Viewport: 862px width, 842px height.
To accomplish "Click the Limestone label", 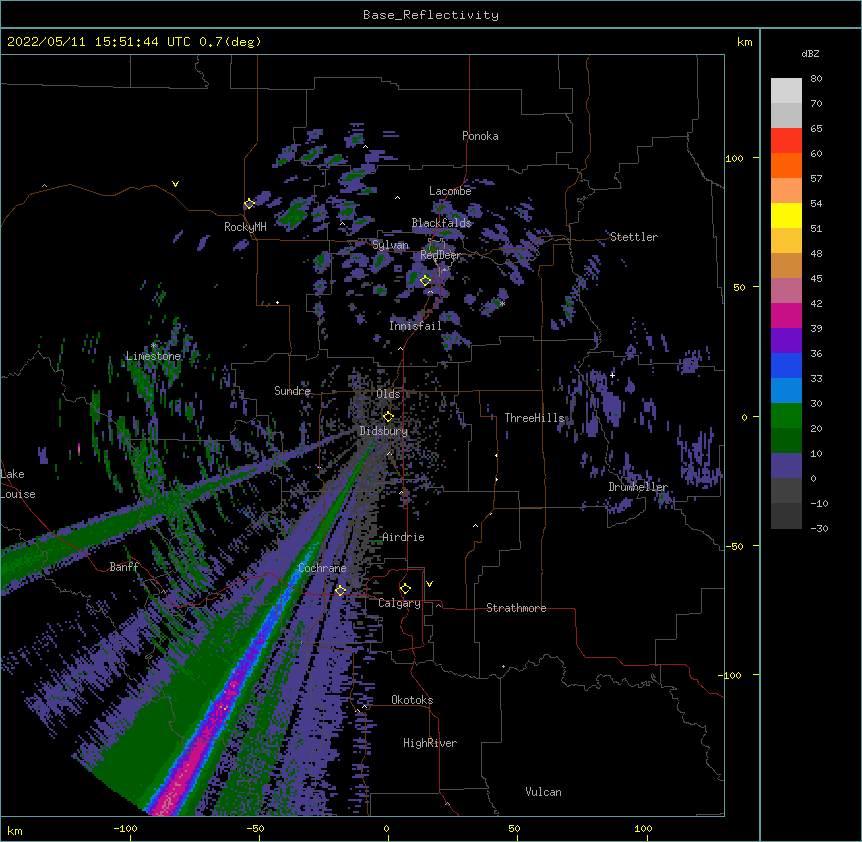I will click(x=153, y=356).
